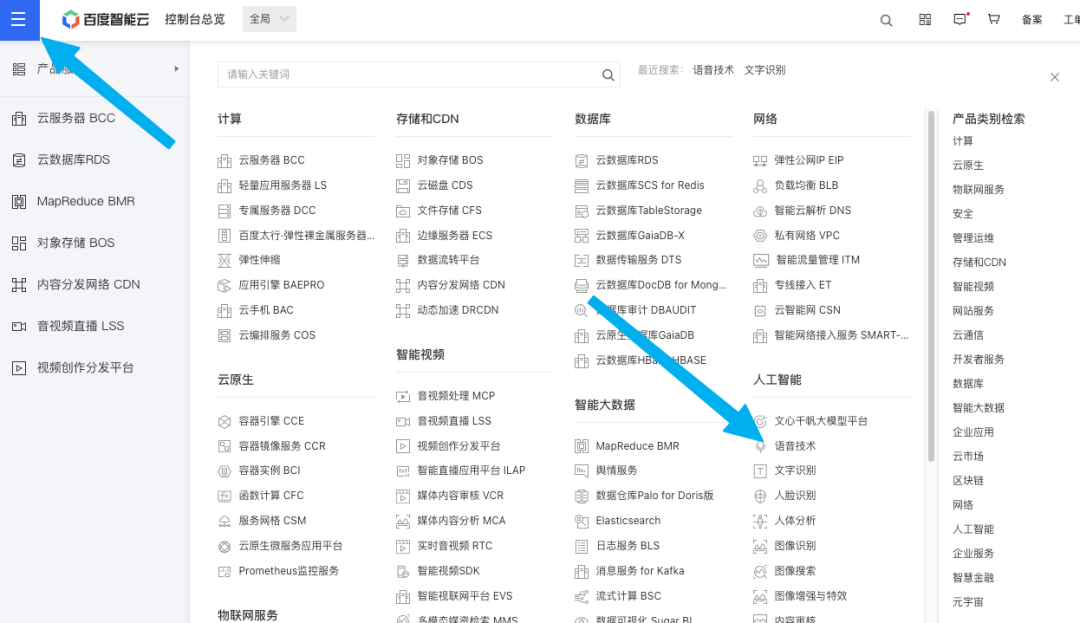Select 智能视频 in category list
This screenshot has height=623, width=1080.
click(973, 286)
